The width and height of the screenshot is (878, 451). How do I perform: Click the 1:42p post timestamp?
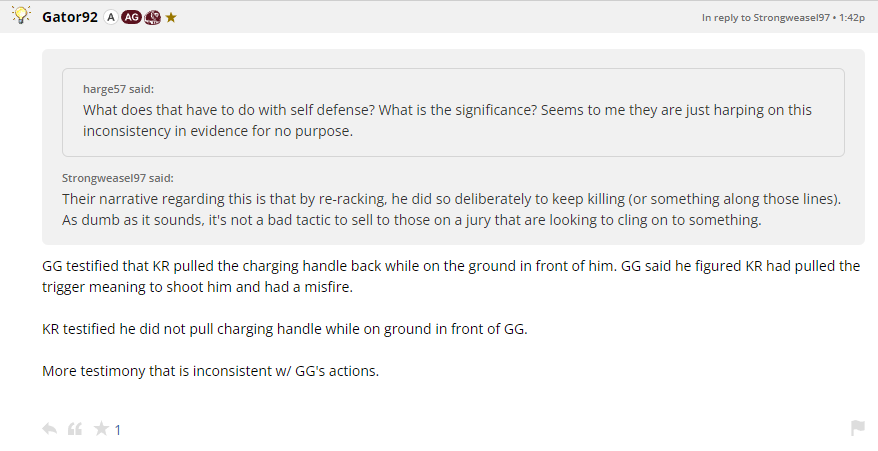855,18
